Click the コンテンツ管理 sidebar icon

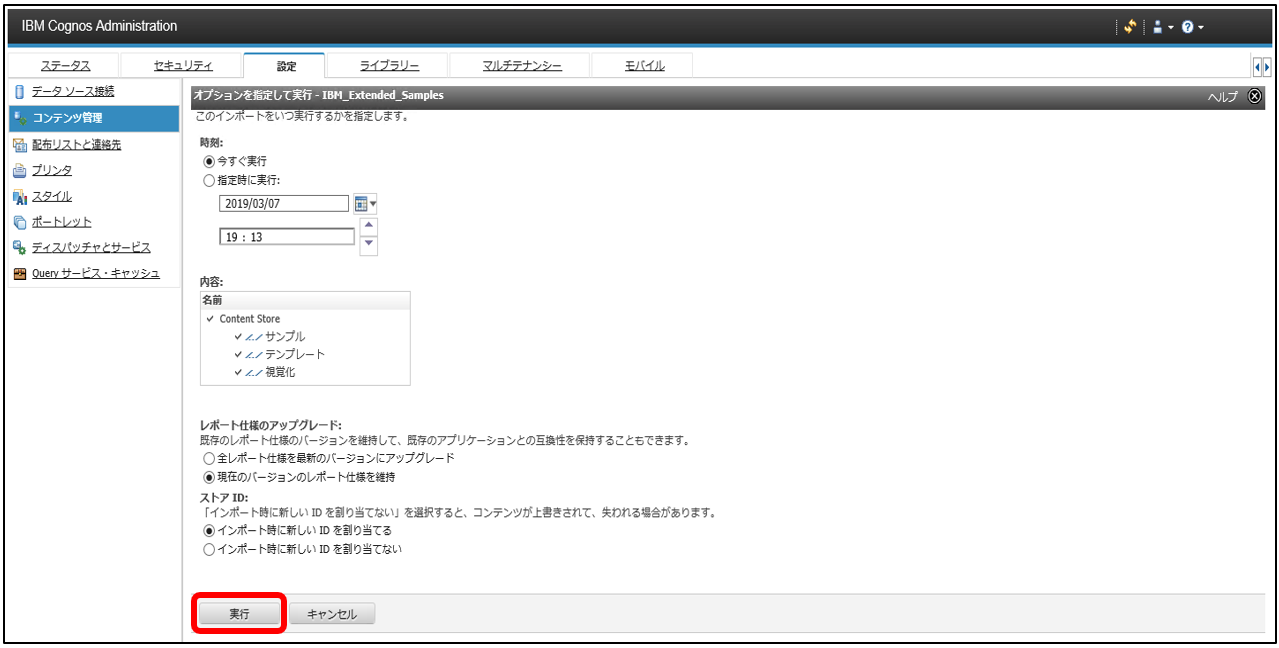click(20, 118)
